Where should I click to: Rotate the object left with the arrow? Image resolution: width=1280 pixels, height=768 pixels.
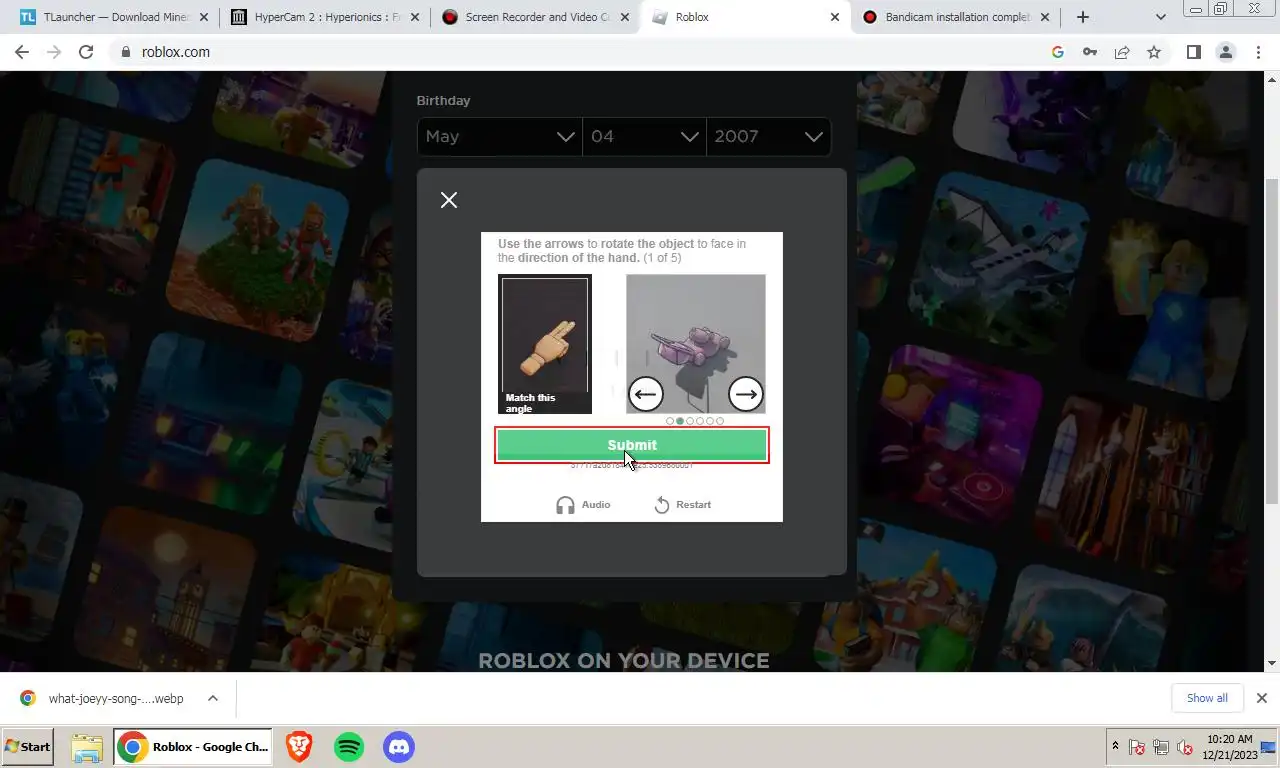click(646, 394)
